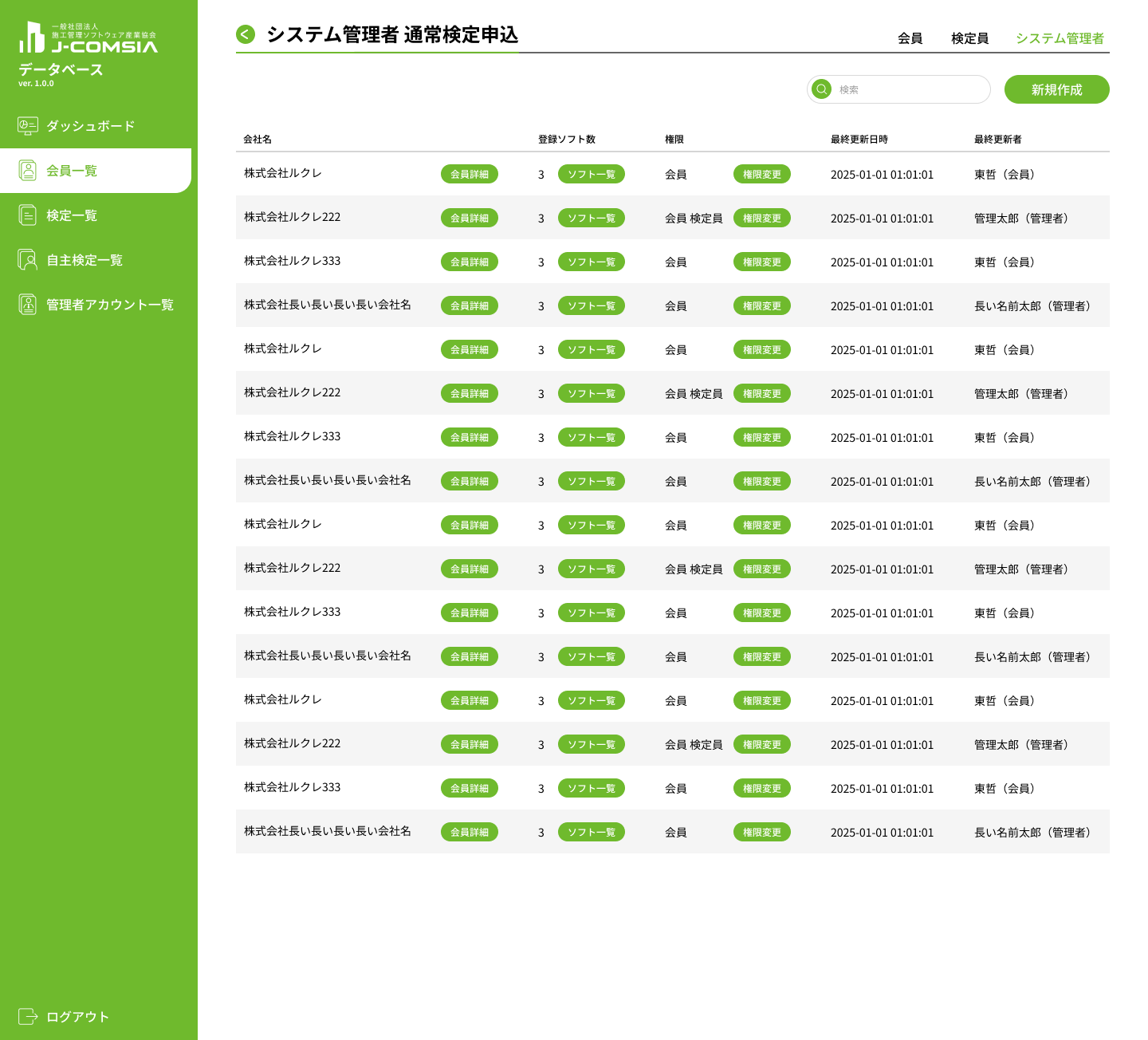Click the J-COMSIA logo
1148x1040 pixels.
[88, 38]
